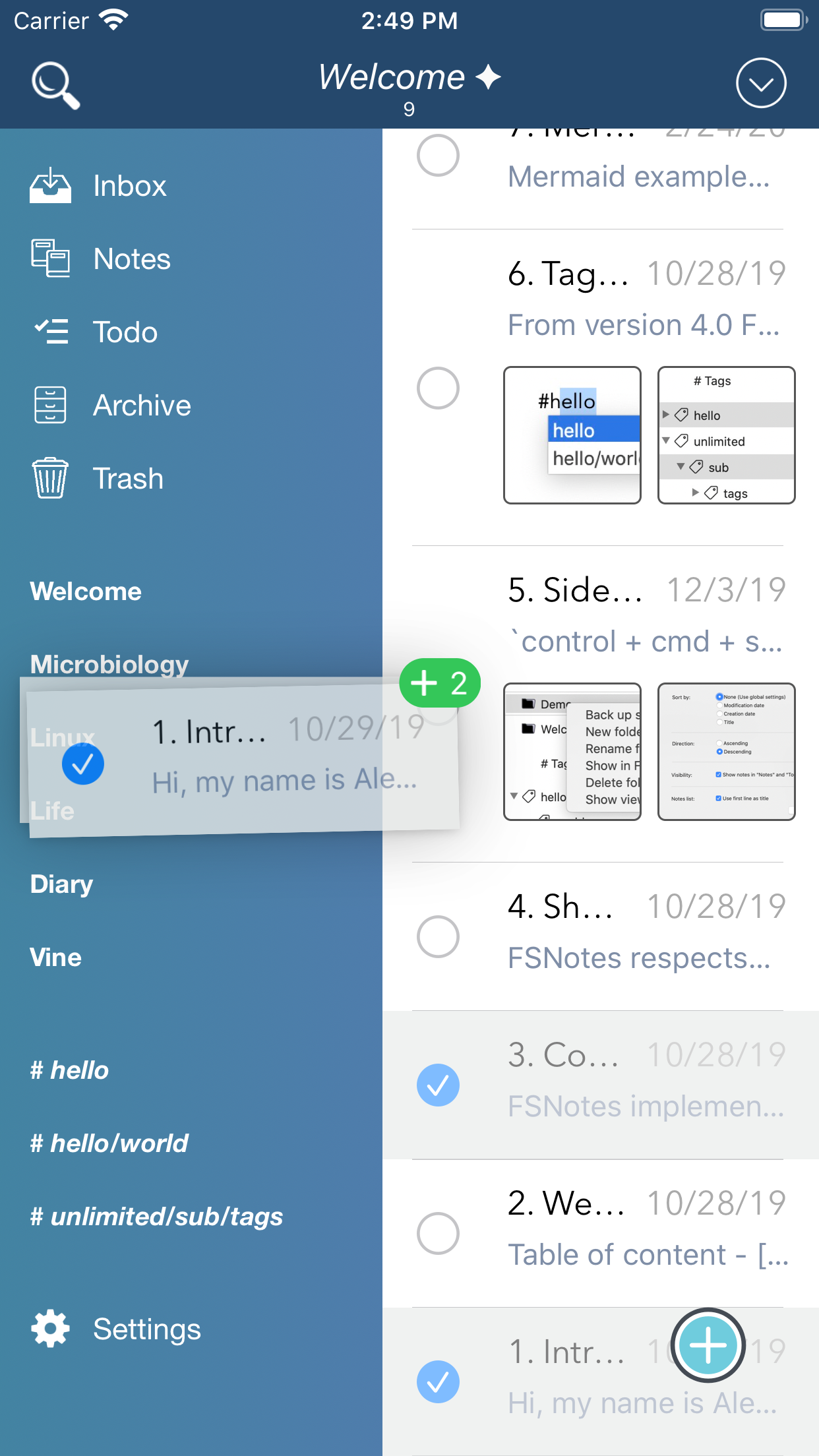Open Notes section label

tap(132, 259)
